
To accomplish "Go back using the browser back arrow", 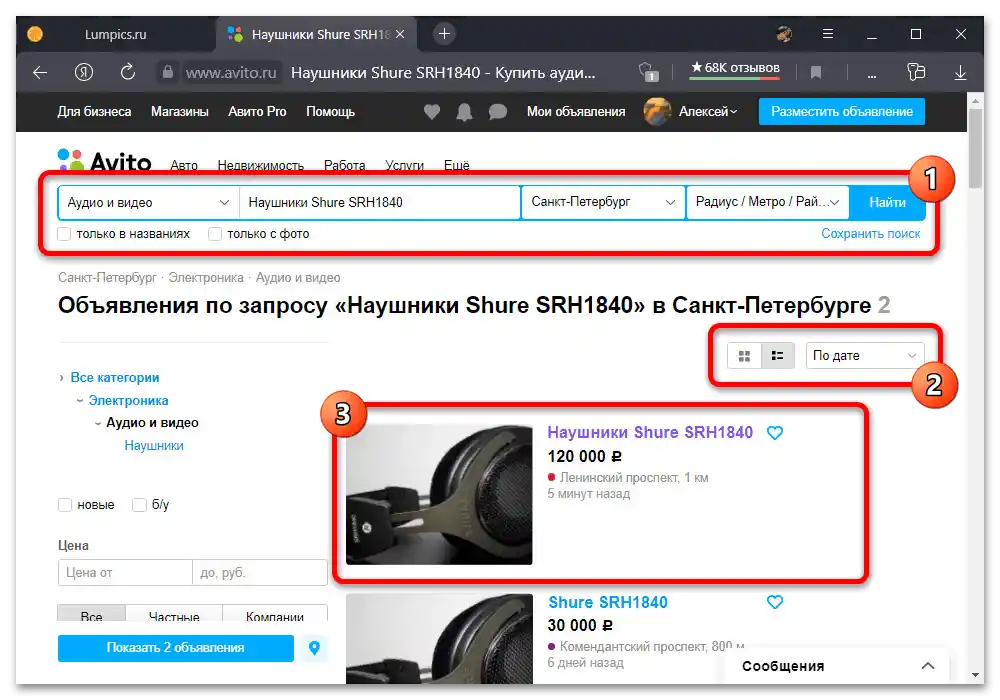I will coord(40,73).
